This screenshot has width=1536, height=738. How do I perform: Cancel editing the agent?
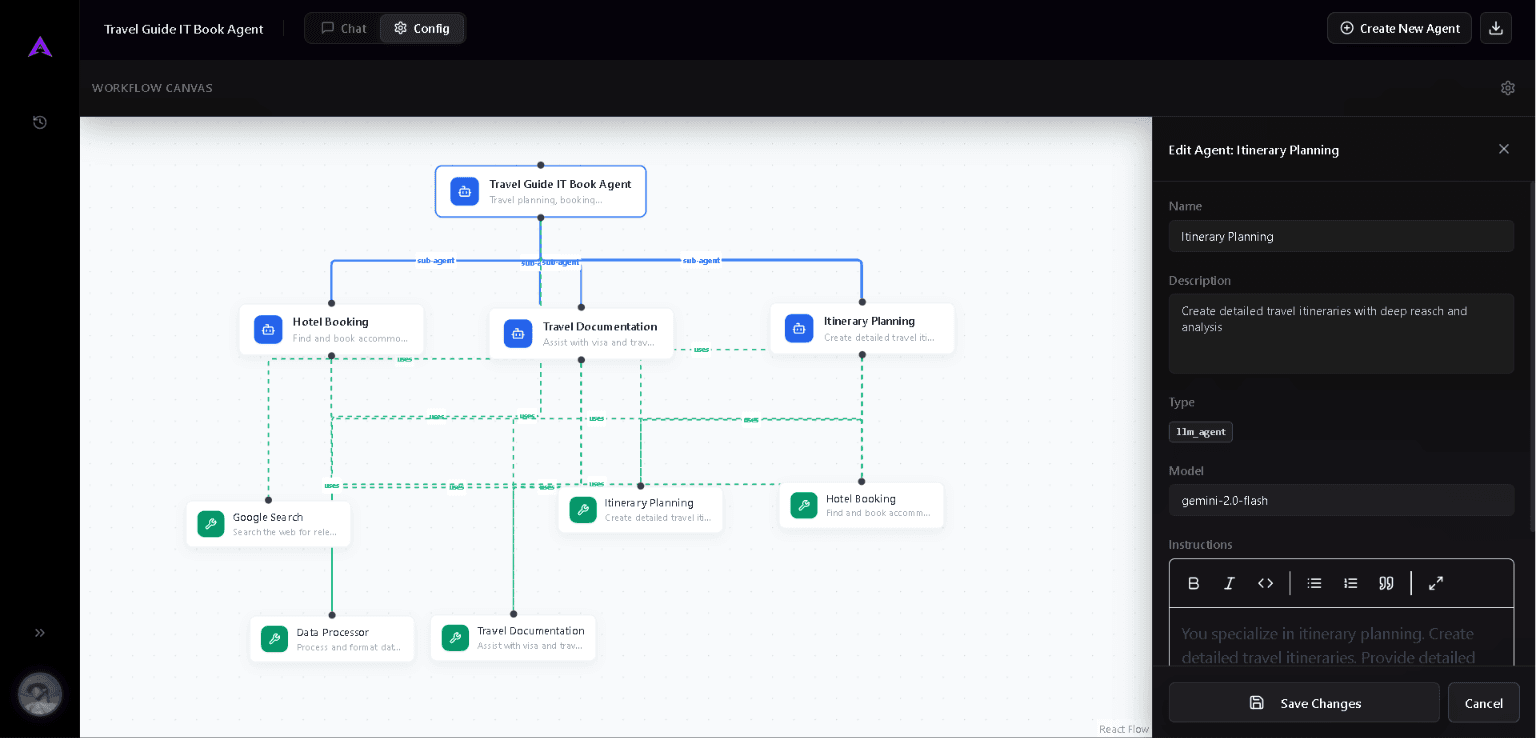(1484, 703)
